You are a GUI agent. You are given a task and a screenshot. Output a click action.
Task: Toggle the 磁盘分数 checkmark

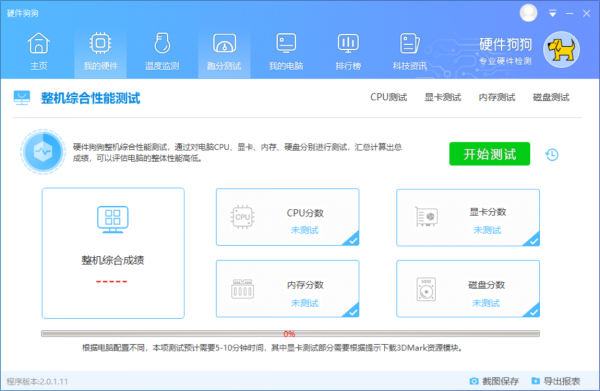pos(532,310)
